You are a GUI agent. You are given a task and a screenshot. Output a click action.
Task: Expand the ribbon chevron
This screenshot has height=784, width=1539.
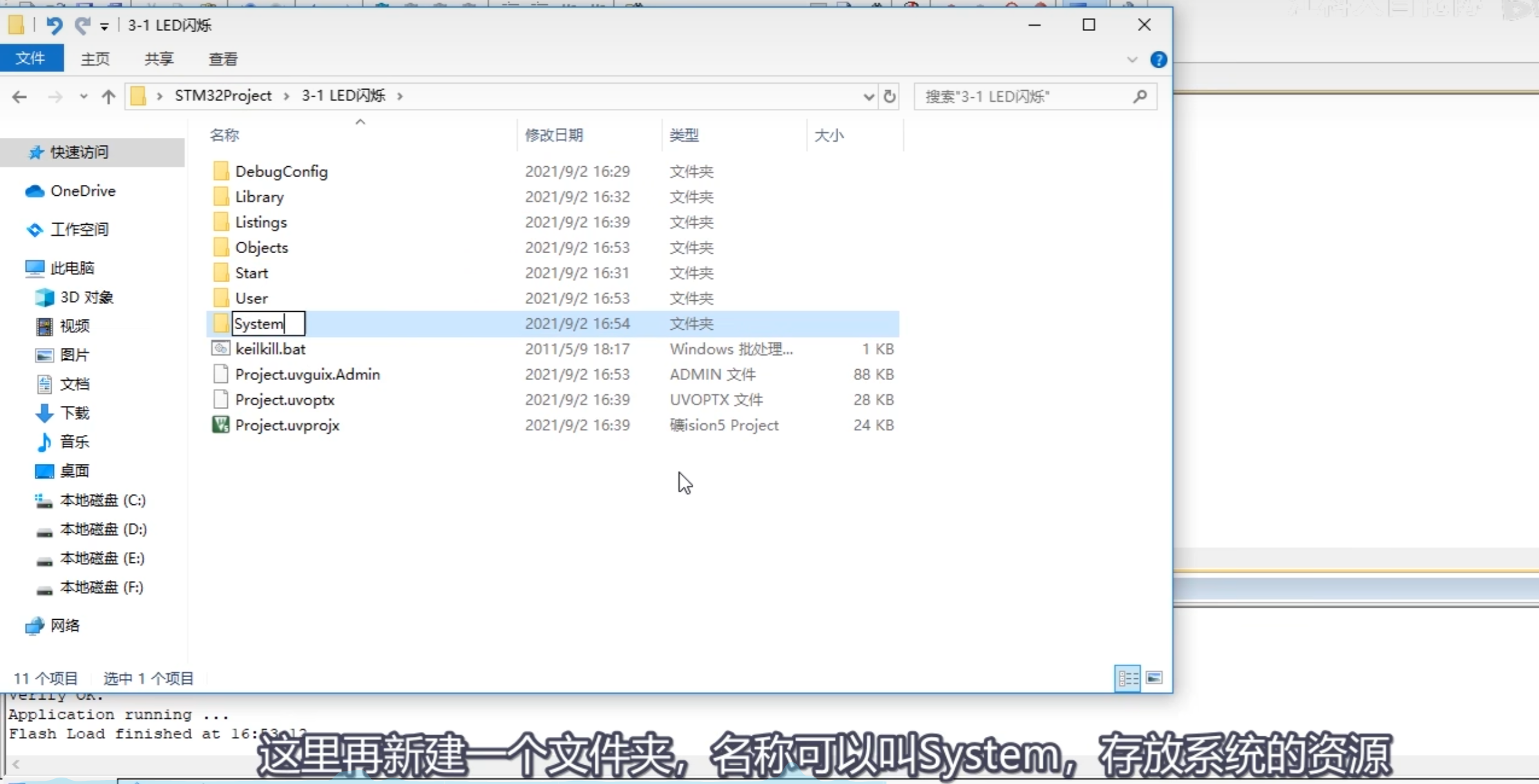pos(1132,60)
